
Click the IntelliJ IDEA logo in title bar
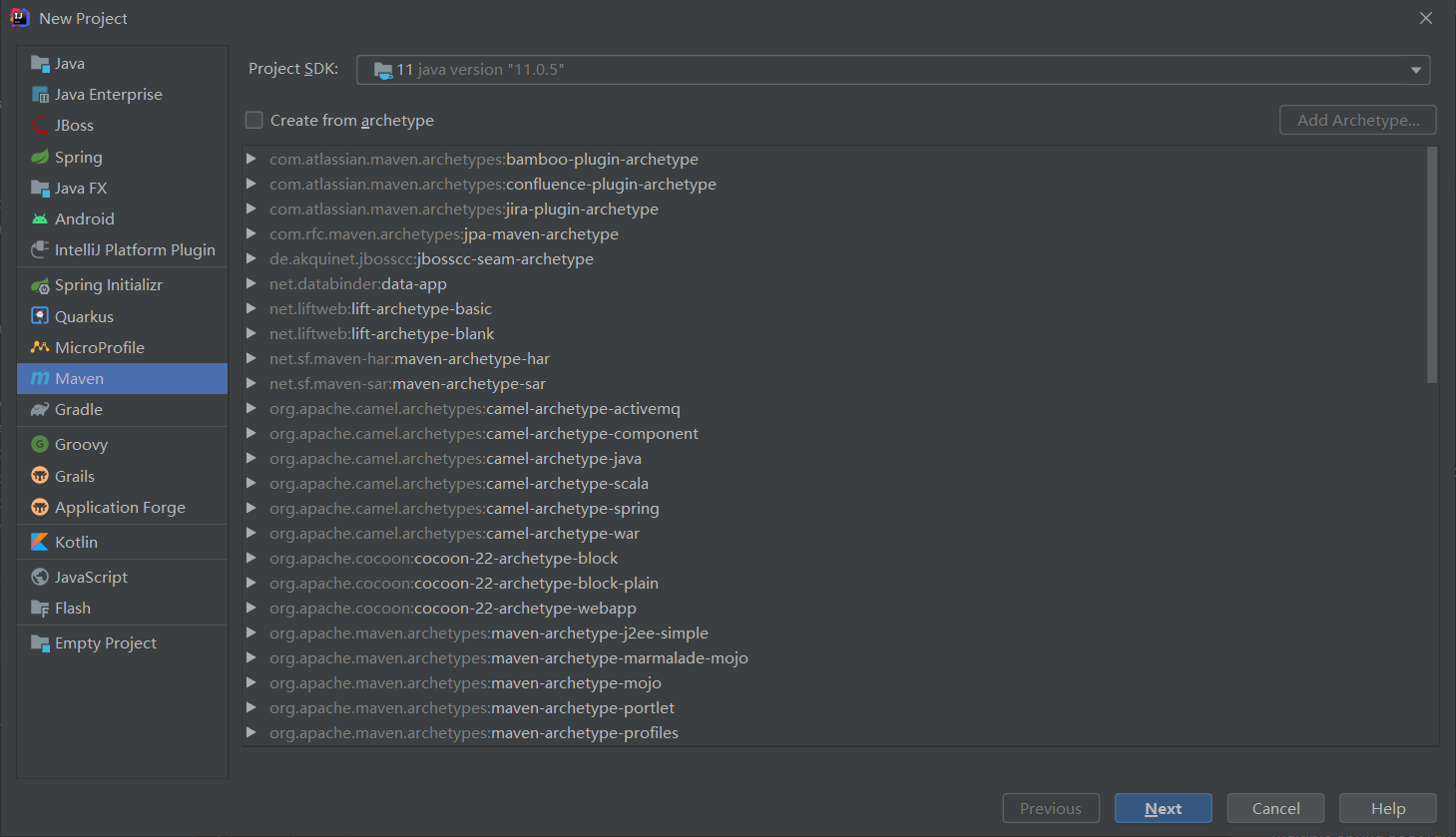click(x=19, y=18)
